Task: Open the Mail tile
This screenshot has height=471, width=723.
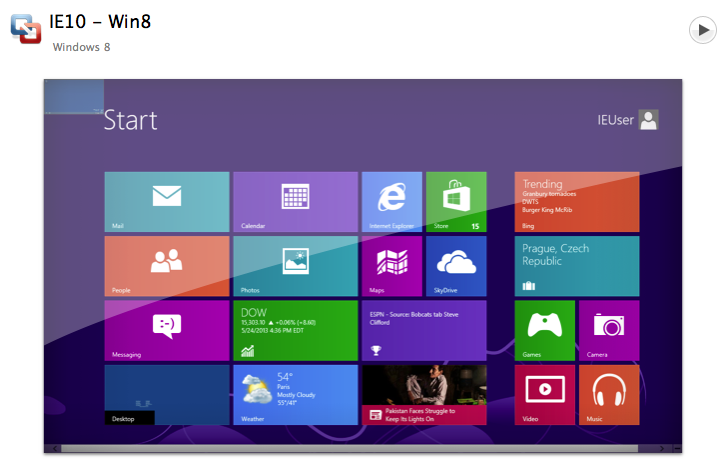Action: click(x=167, y=202)
